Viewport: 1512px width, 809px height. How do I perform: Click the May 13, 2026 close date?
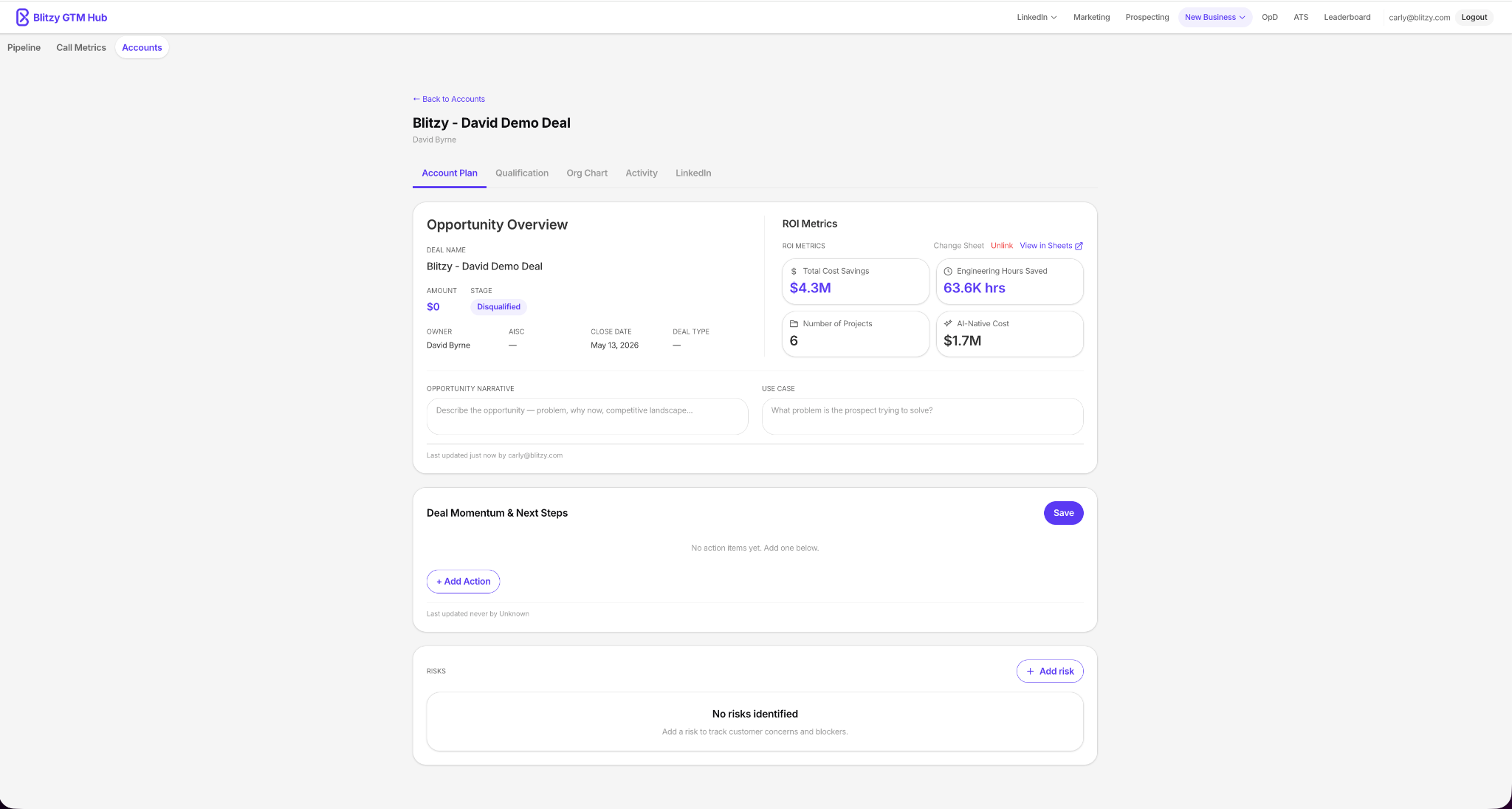pyautogui.click(x=614, y=345)
